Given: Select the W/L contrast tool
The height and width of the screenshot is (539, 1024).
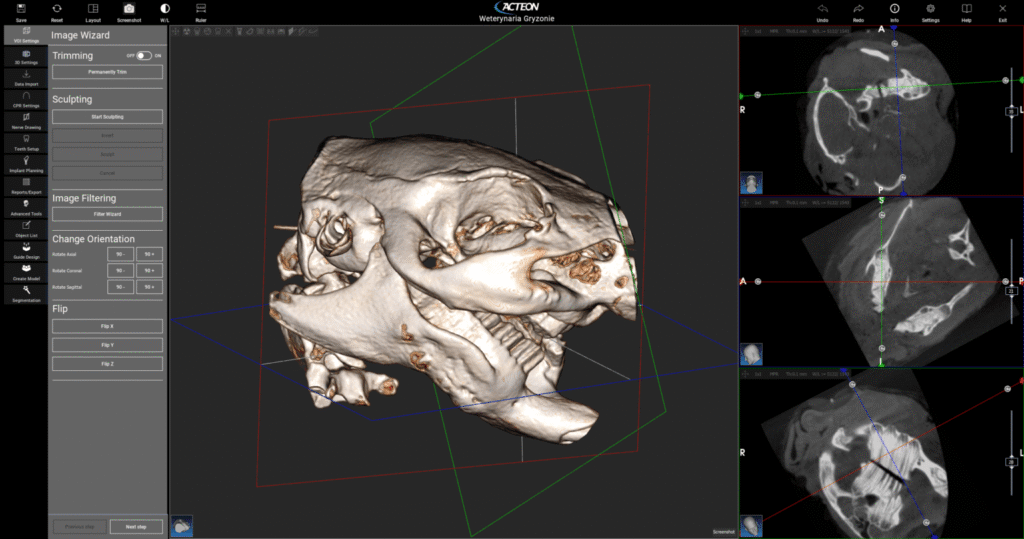Looking at the screenshot, I should tap(165, 9).
